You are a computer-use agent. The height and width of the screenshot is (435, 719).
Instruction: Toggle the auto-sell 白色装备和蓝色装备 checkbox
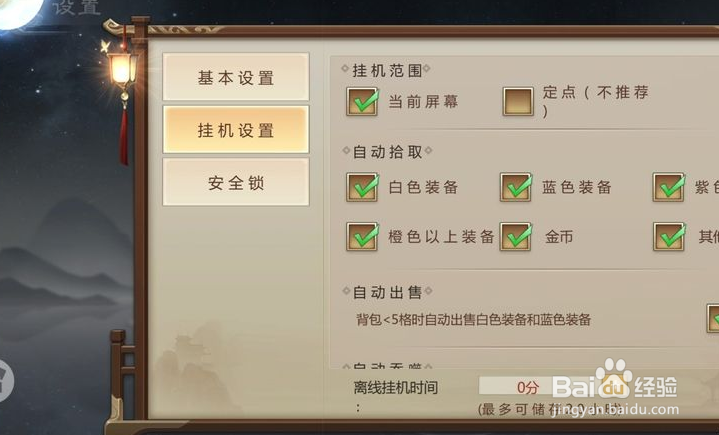(x=713, y=318)
